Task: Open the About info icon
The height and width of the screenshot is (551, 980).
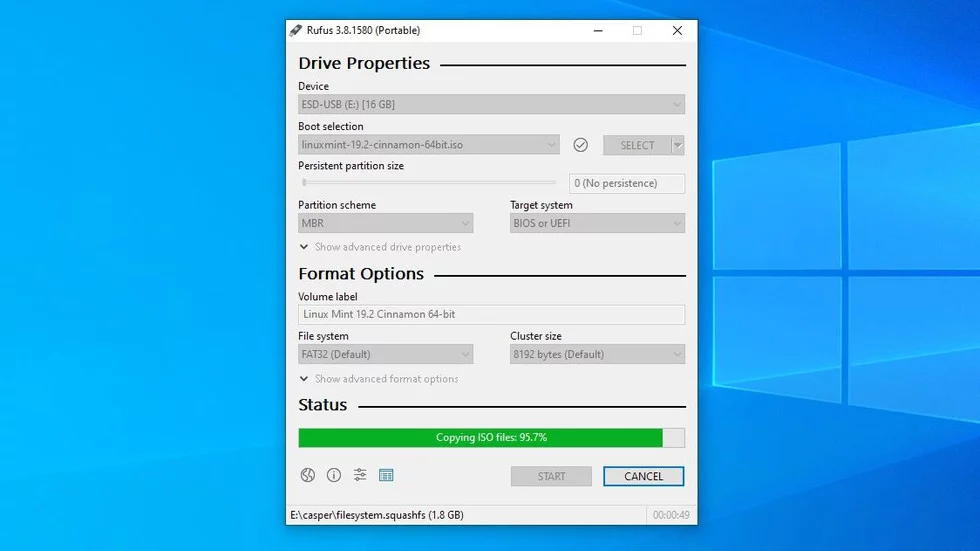Action: point(334,475)
